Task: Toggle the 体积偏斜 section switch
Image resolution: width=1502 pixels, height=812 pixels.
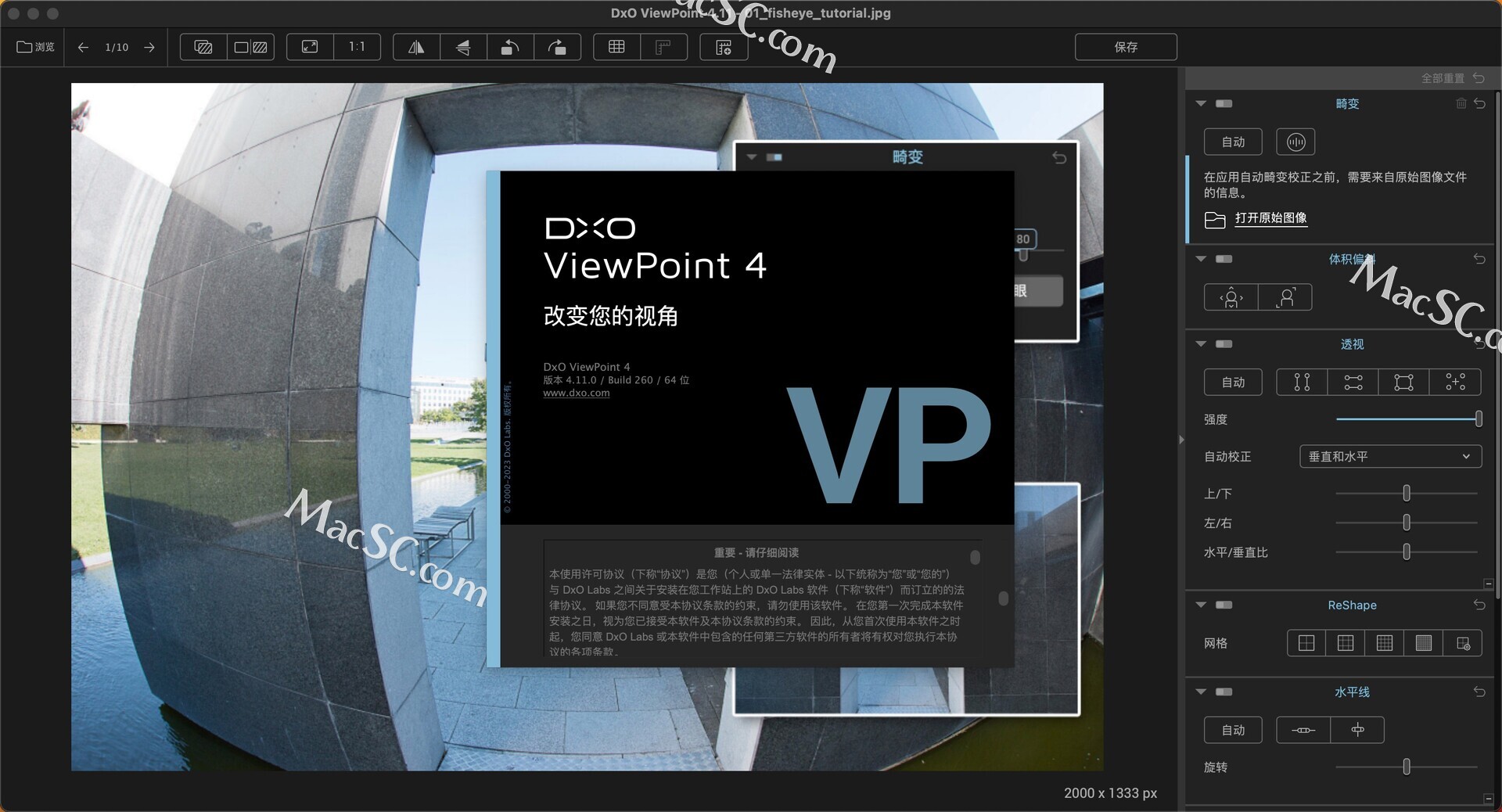Action: 1224,258
